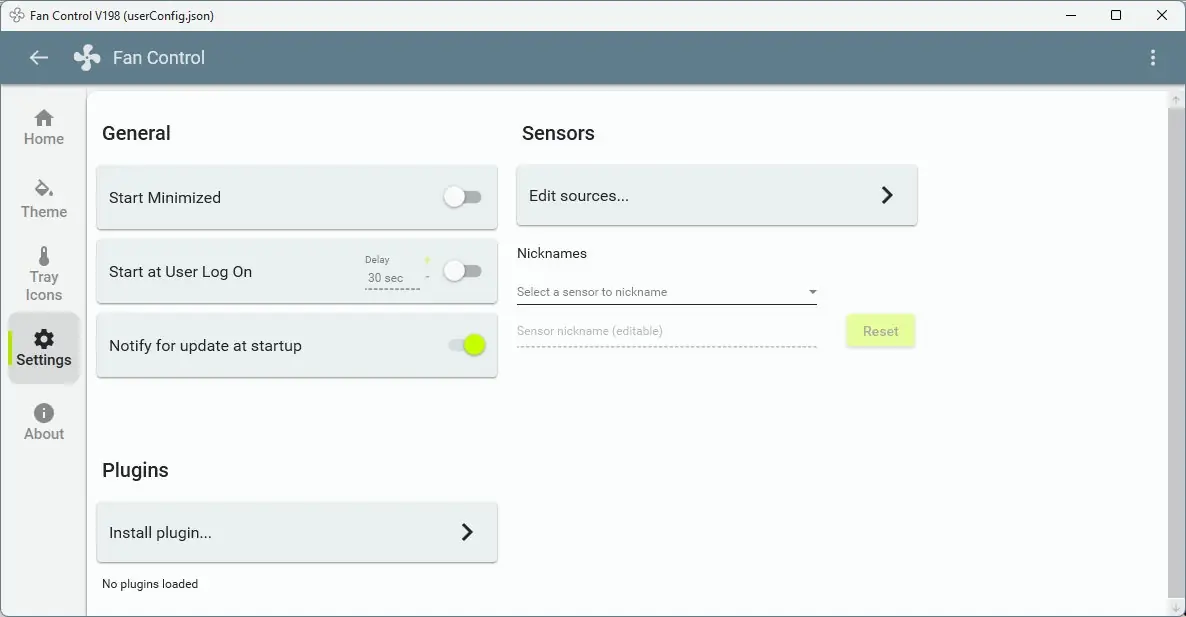Click the back arrow in header
This screenshot has height=617, width=1186.
tap(39, 58)
